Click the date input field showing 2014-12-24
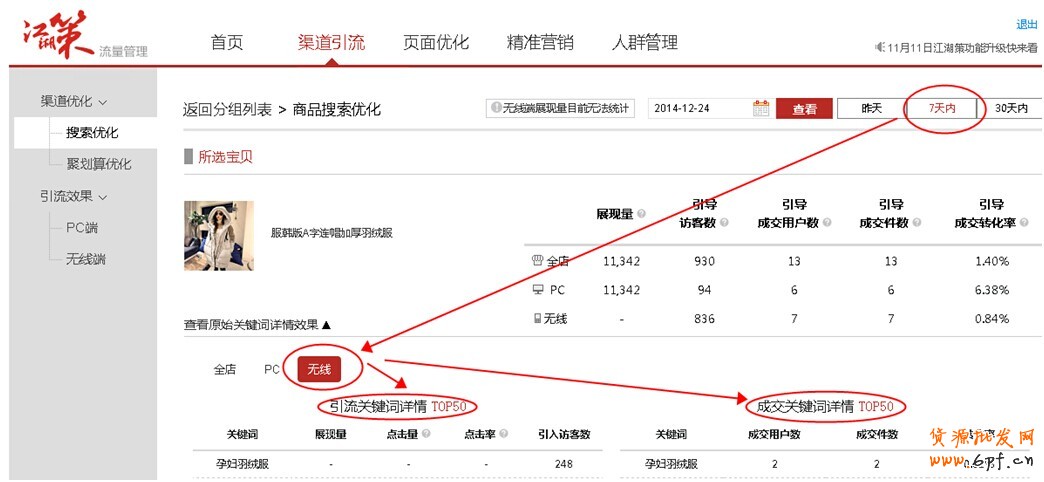The width and height of the screenshot is (1044, 482). (698, 108)
